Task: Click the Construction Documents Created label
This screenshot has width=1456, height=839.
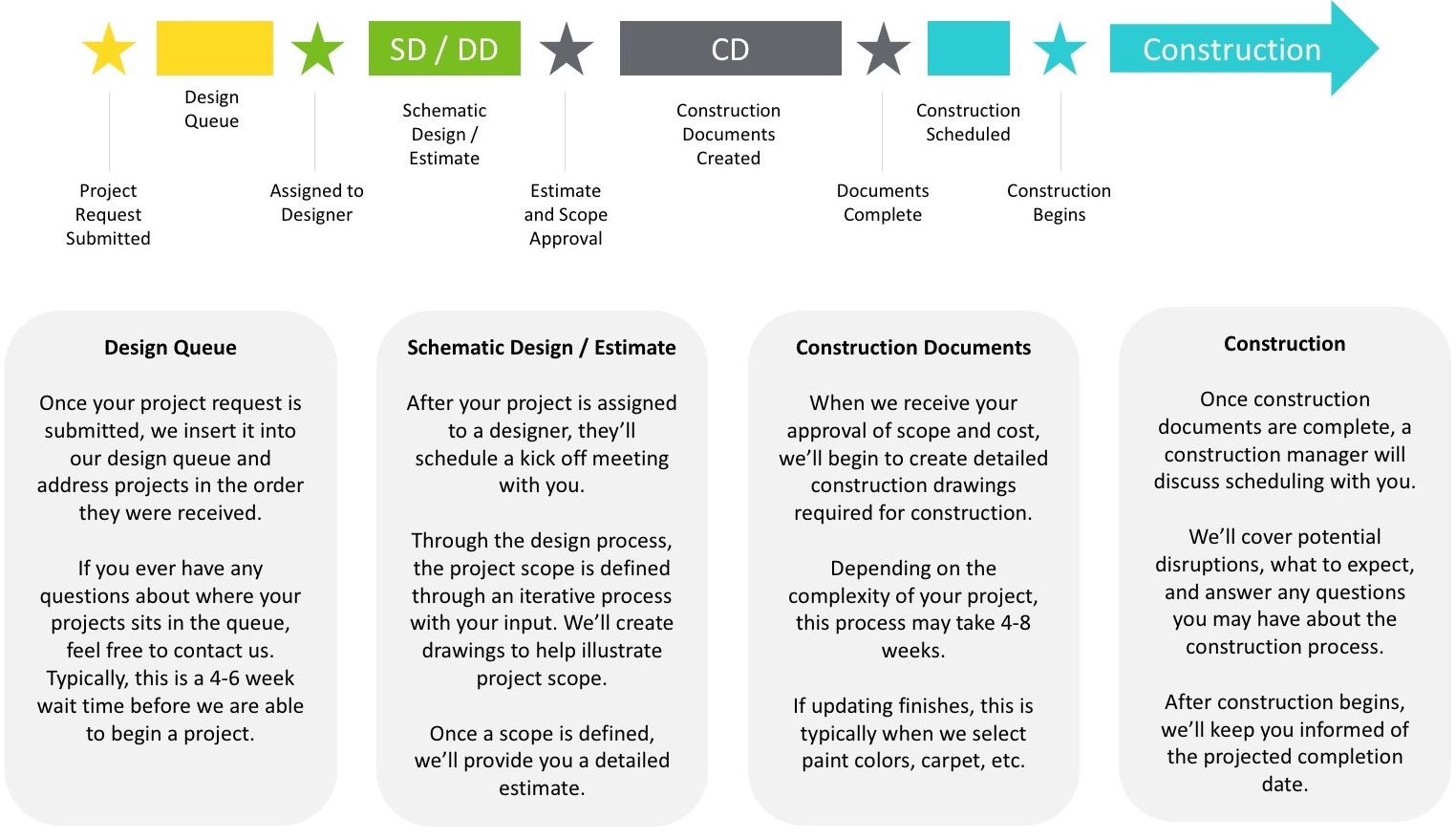Action: coord(728,135)
